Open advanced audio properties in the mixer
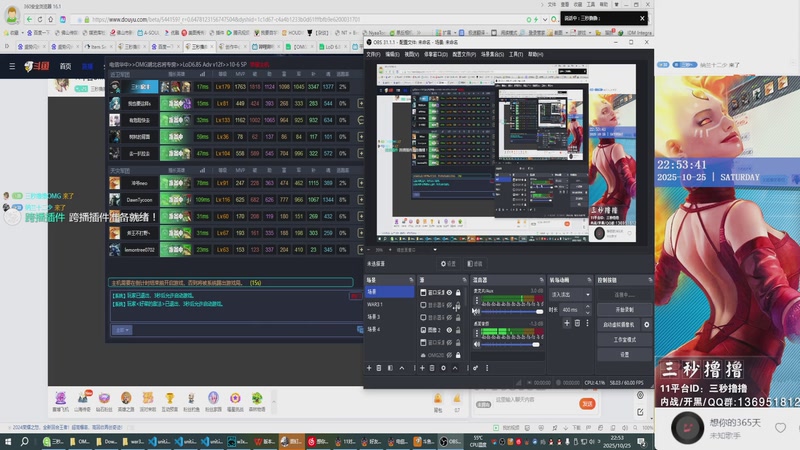The height and width of the screenshot is (450, 800). point(476,368)
